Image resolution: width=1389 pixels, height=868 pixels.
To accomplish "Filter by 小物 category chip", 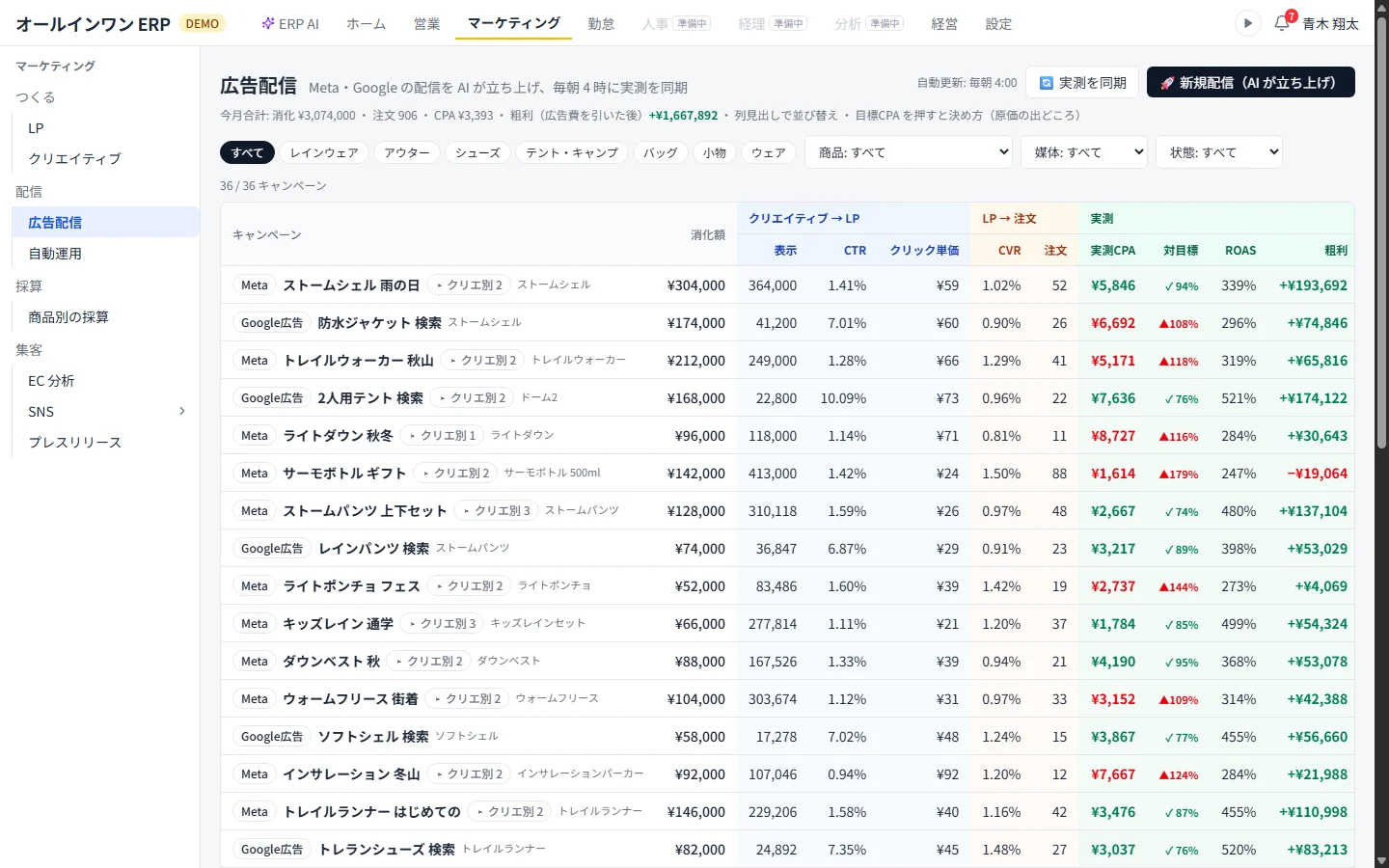I will (x=715, y=152).
